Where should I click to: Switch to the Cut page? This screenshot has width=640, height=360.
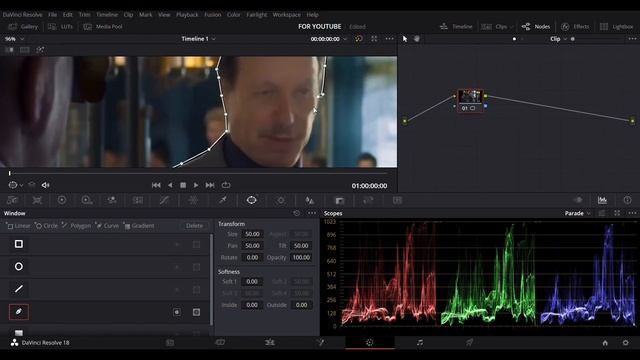click(220, 342)
